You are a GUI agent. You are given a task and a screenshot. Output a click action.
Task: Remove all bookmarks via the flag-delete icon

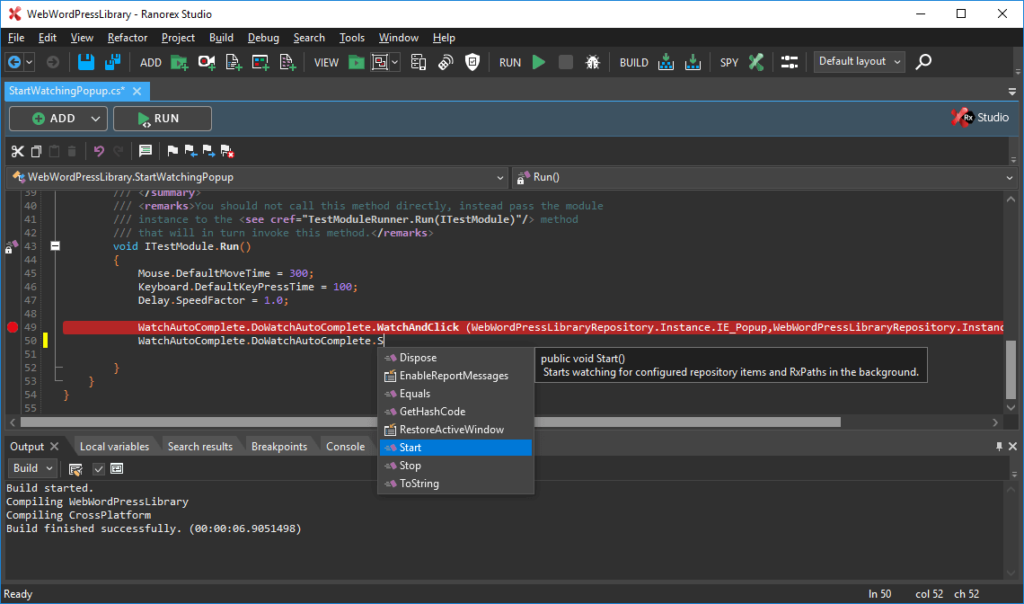tap(226, 151)
